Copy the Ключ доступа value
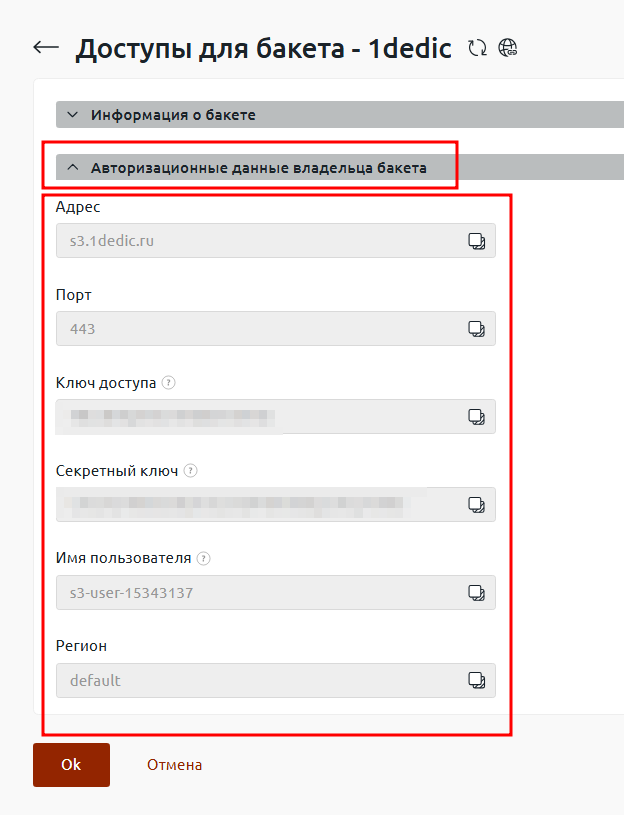The image size is (624, 815). click(476, 417)
